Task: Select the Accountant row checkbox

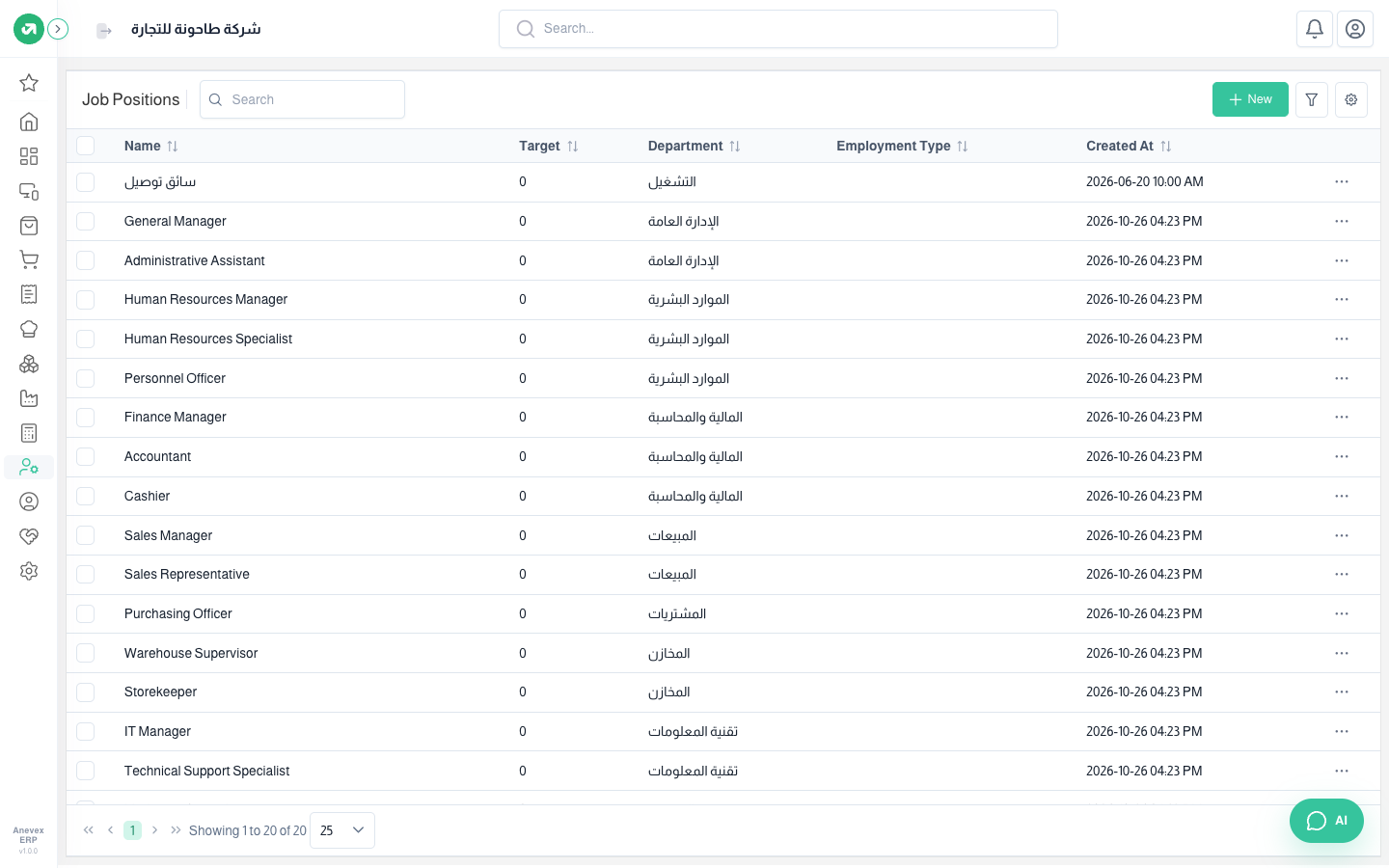Action: 86,456
